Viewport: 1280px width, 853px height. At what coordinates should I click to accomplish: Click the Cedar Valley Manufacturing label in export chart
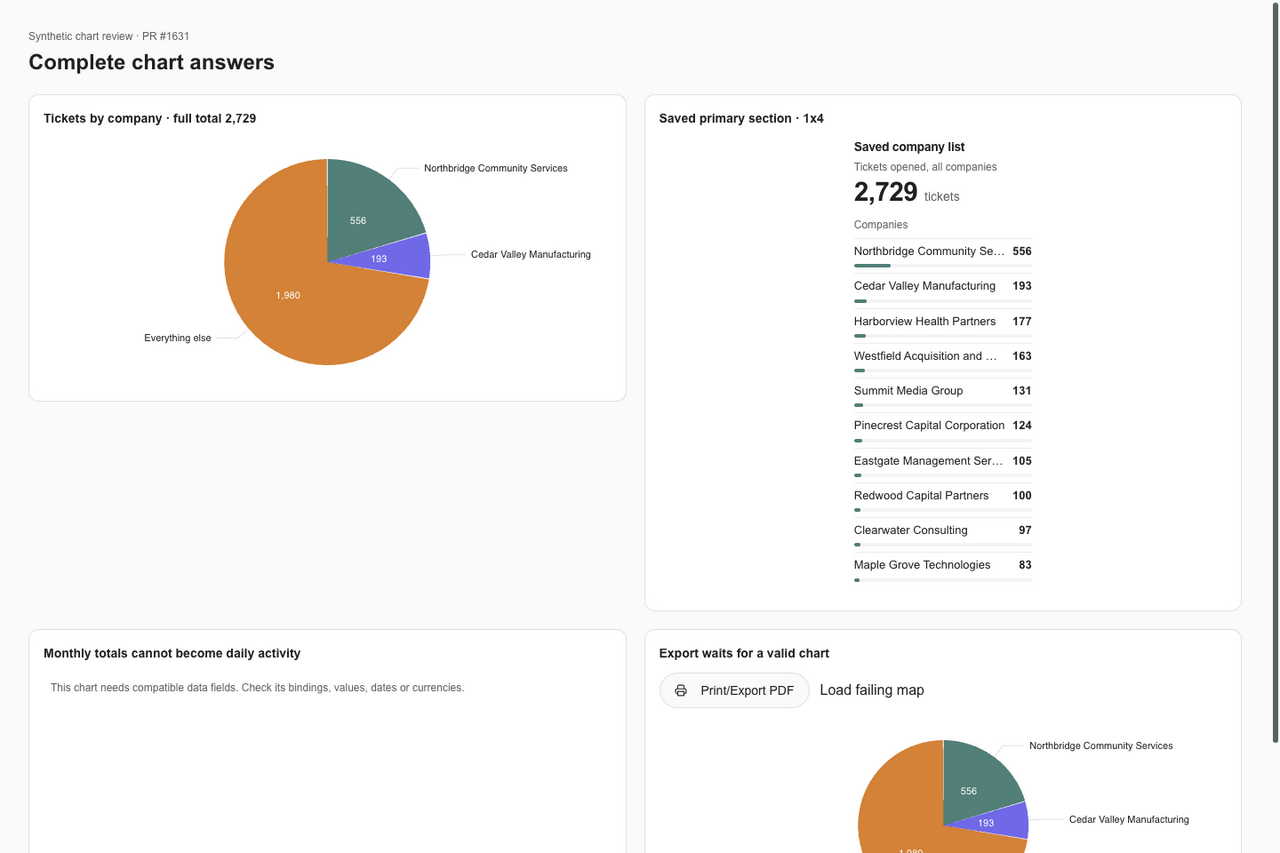[x=1129, y=820]
